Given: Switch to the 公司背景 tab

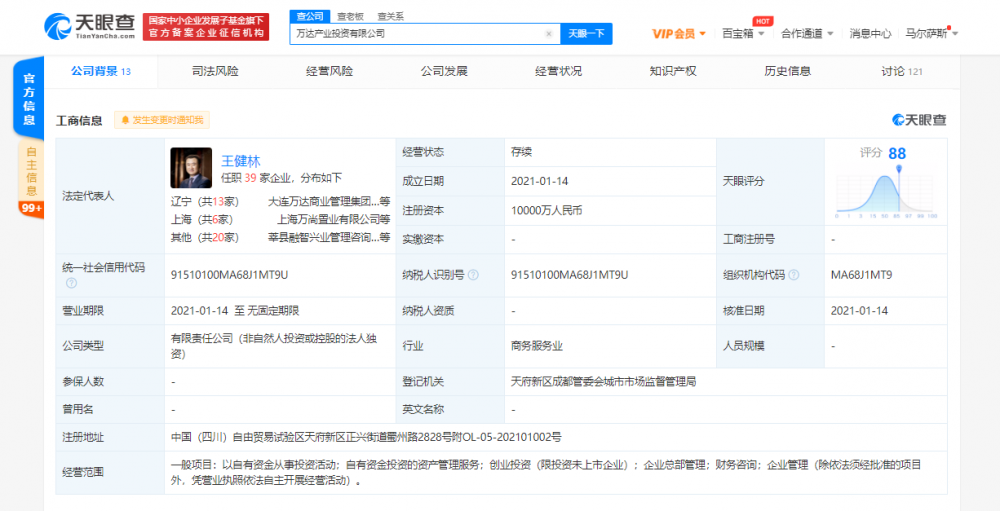Looking at the screenshot, I should click(x=100, y=71).
